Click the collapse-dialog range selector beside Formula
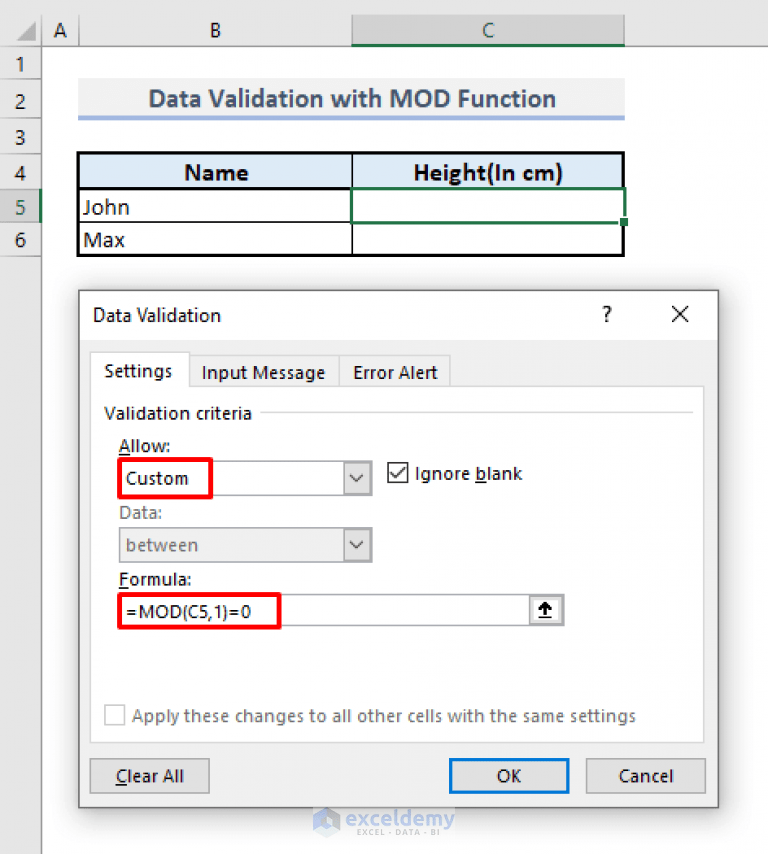This screenshot has height=854, width=768. pos(546,609)
